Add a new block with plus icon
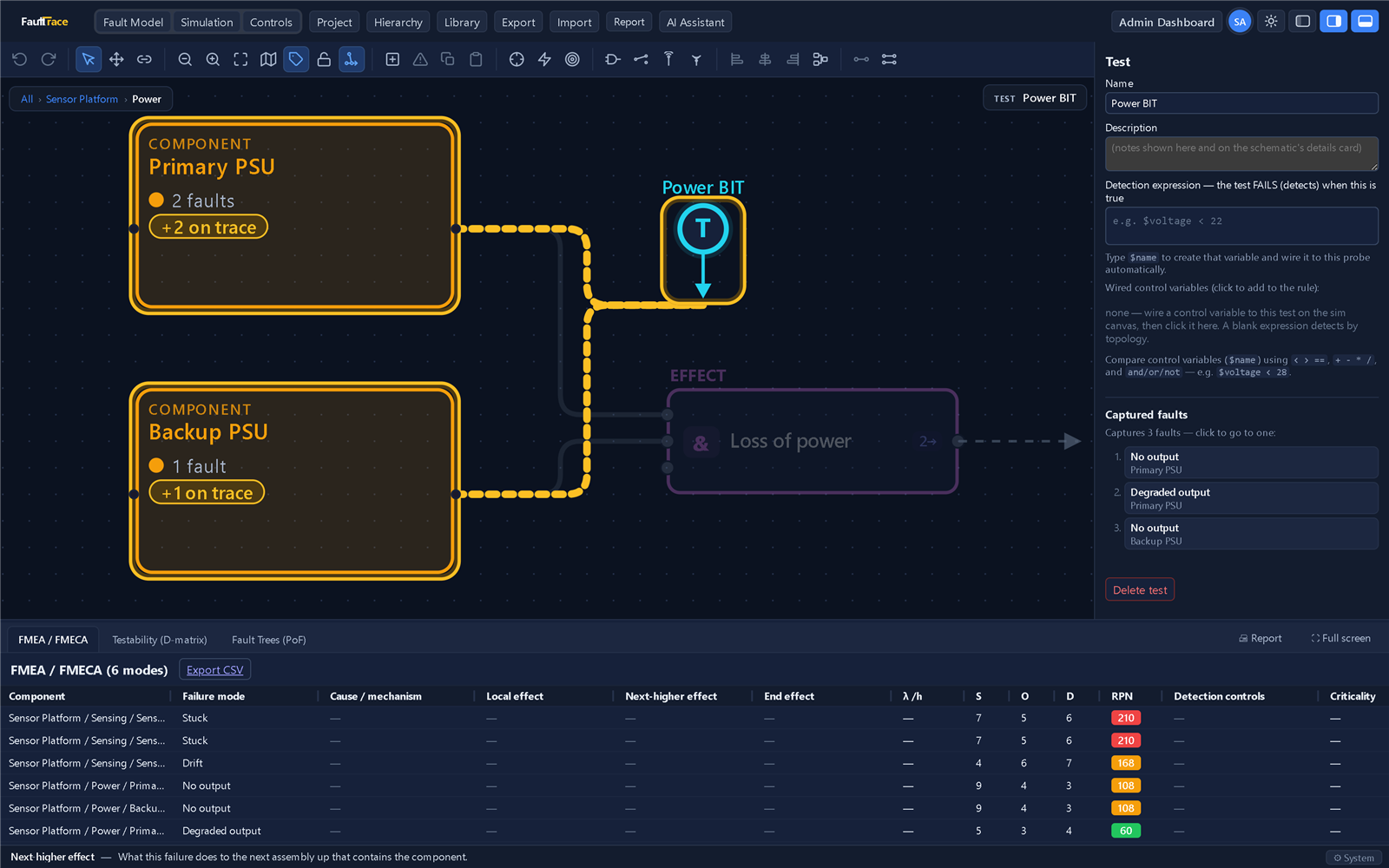 (x=392, y=59)
